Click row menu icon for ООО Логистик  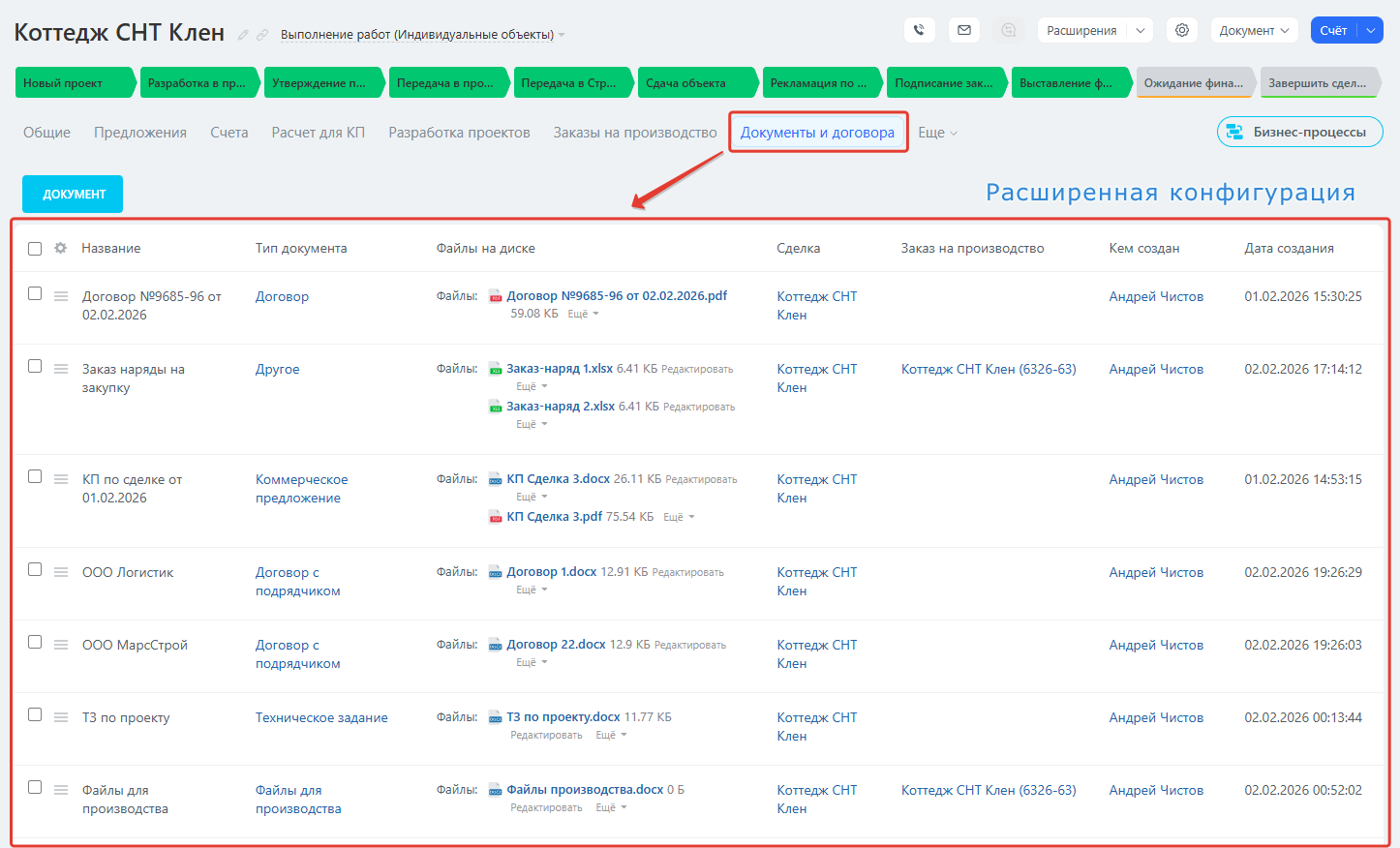pos(61,572)
